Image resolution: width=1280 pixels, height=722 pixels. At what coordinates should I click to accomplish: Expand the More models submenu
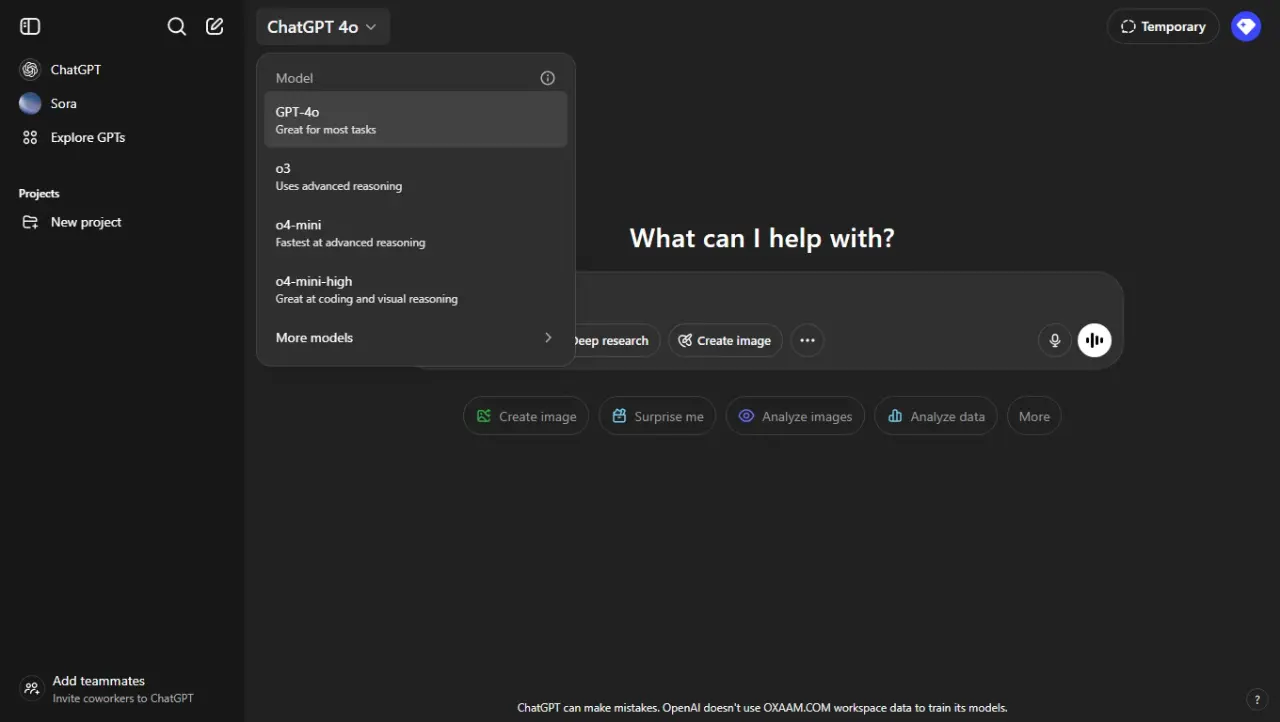(415, 338)
